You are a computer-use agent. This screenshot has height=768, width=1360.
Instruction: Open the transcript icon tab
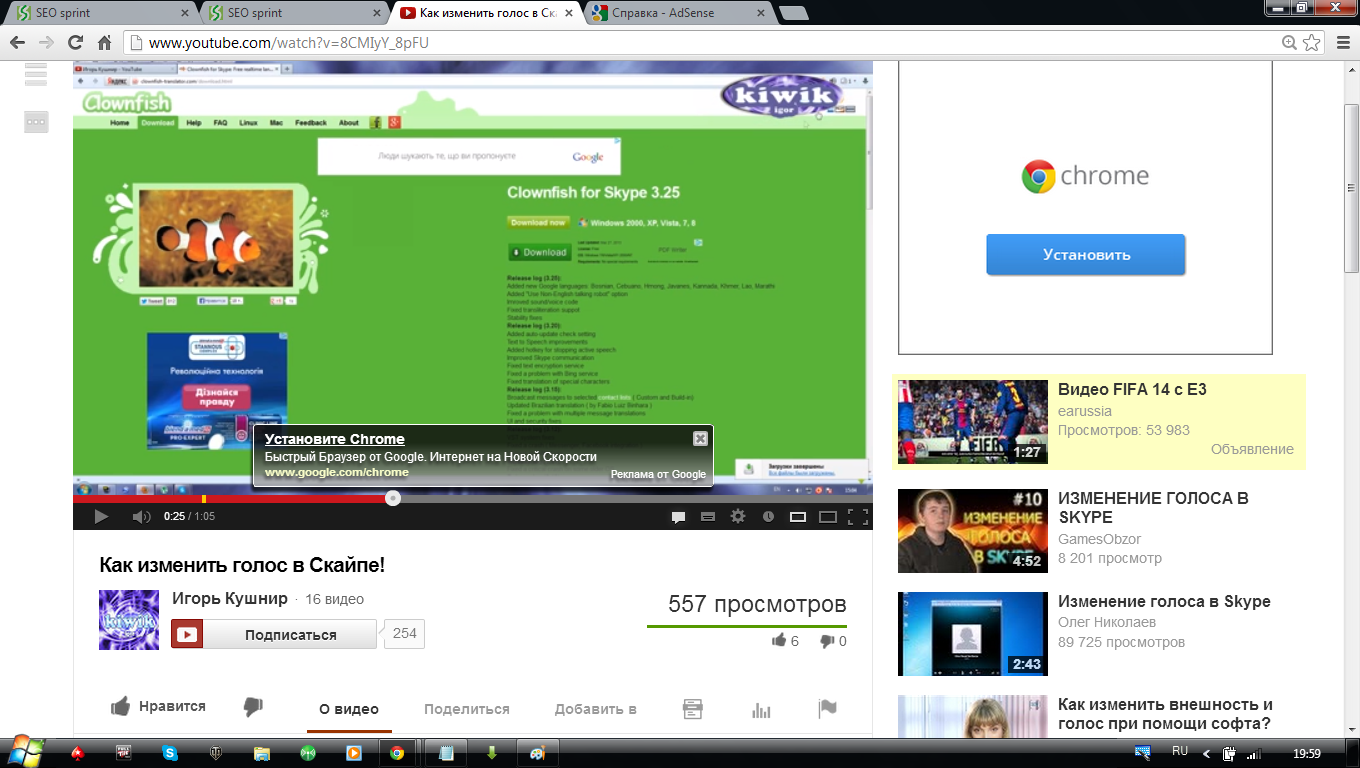(693, 708)
